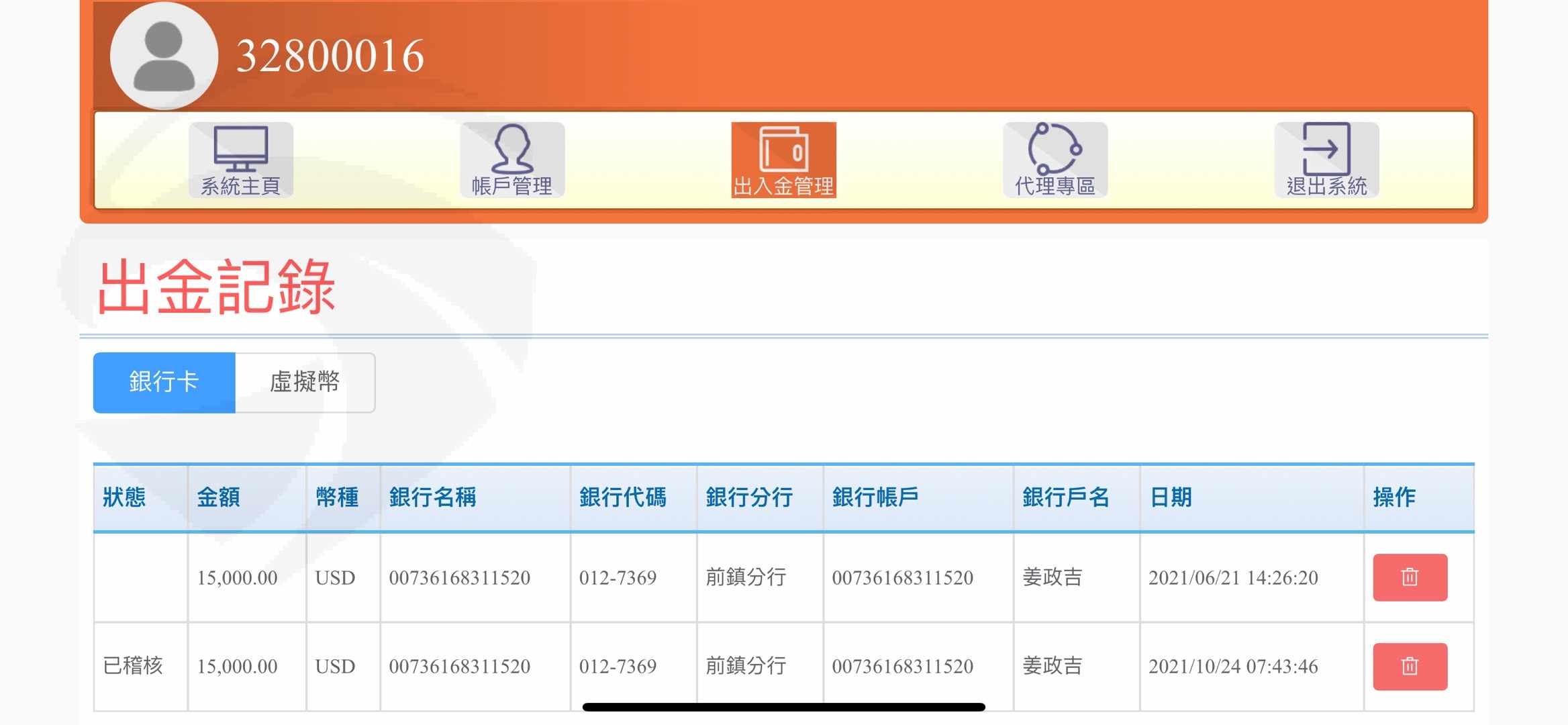Delete the 2021/06/21 withdrawal record
1568x725 pixels.
1410,577
